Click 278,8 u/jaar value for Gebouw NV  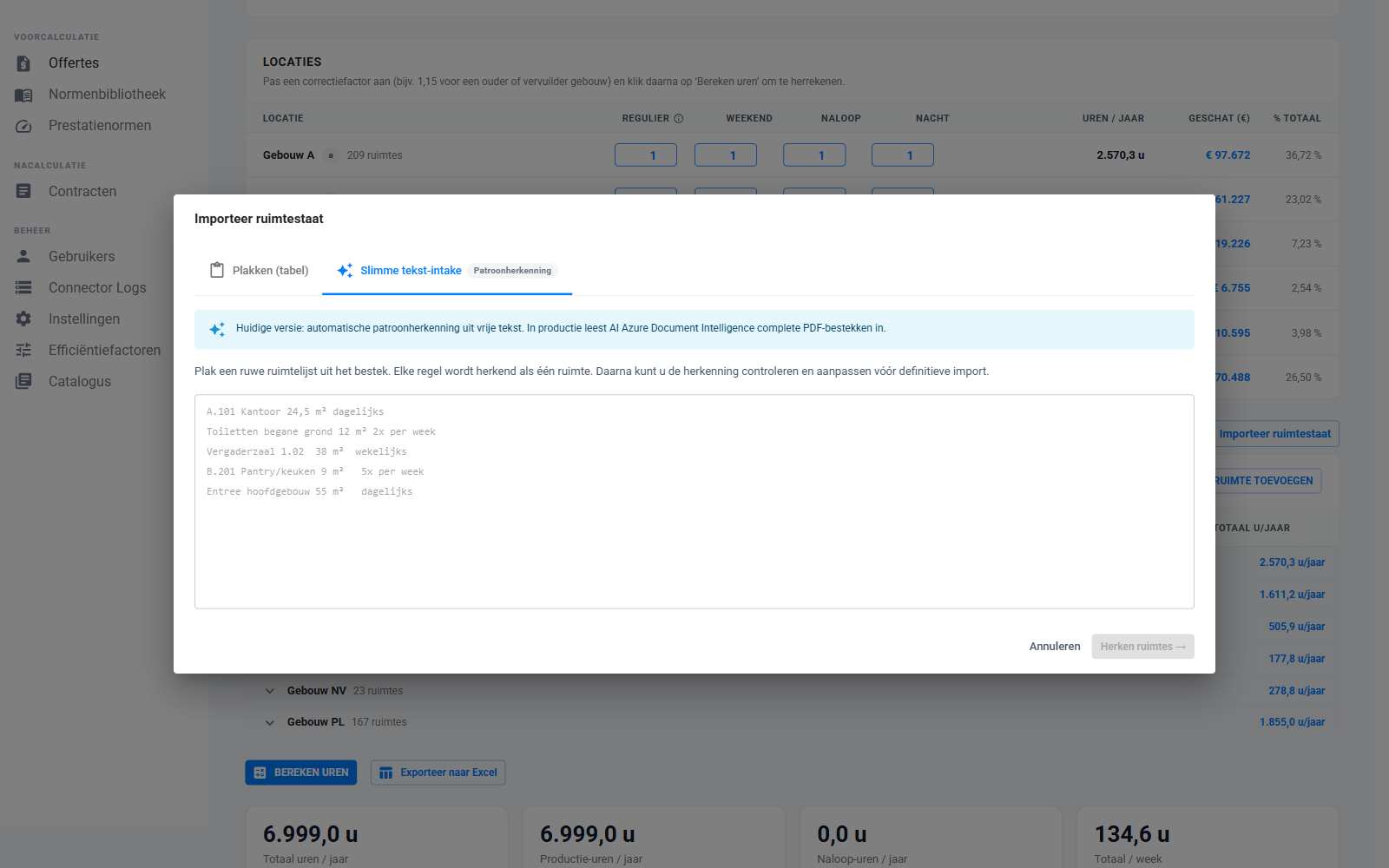pos(1296,691)
